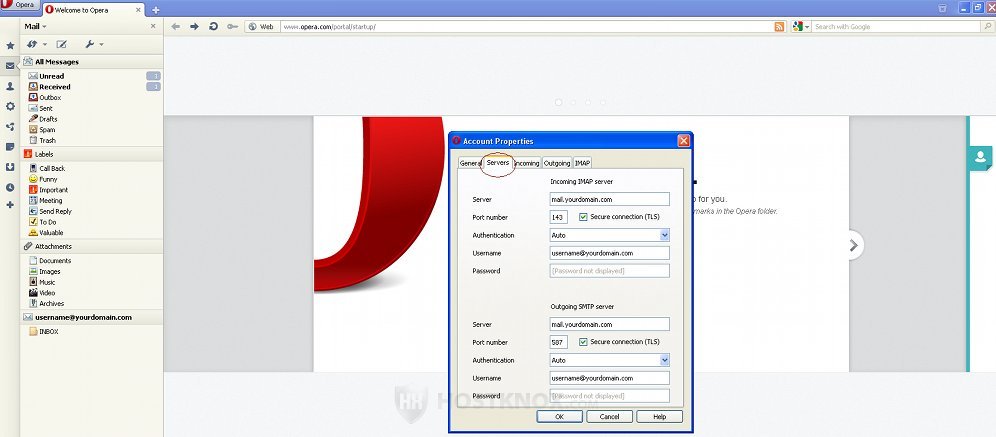Click the incoming Server field

[610, 199]
